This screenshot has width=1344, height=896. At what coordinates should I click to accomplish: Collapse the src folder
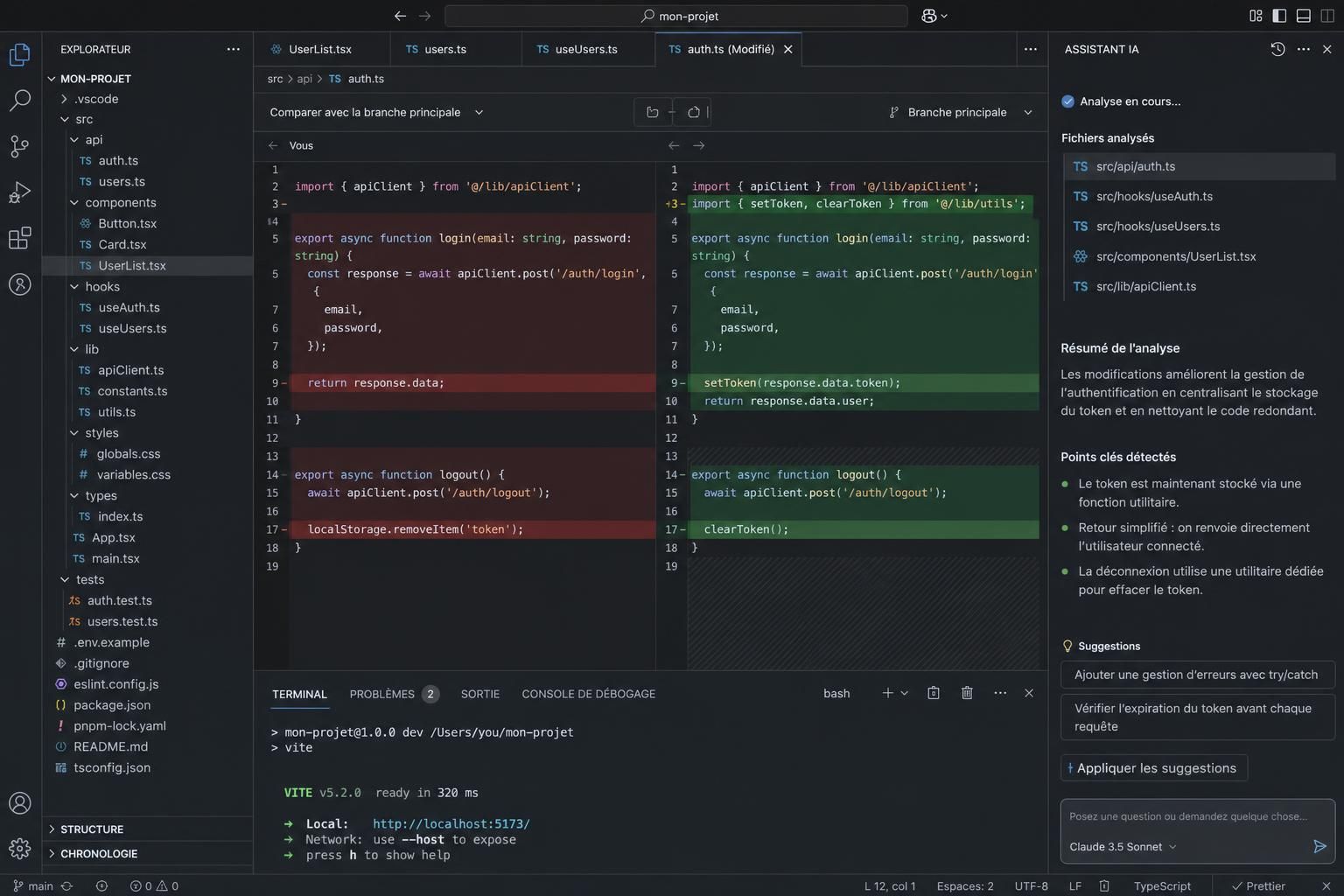[84, 119]
